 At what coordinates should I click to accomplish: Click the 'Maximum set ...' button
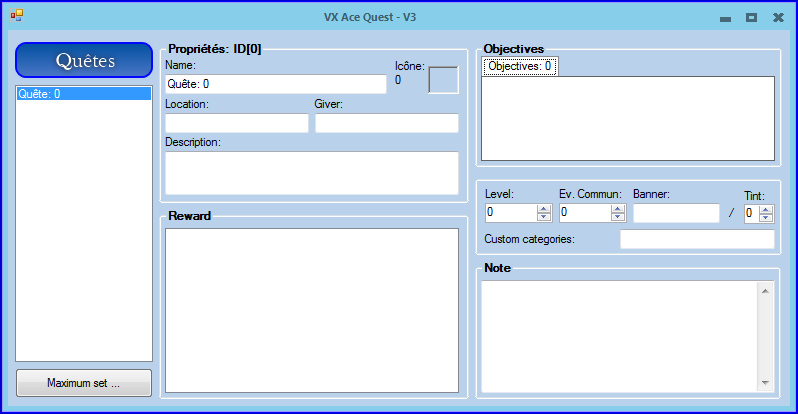tap(84, 383)
